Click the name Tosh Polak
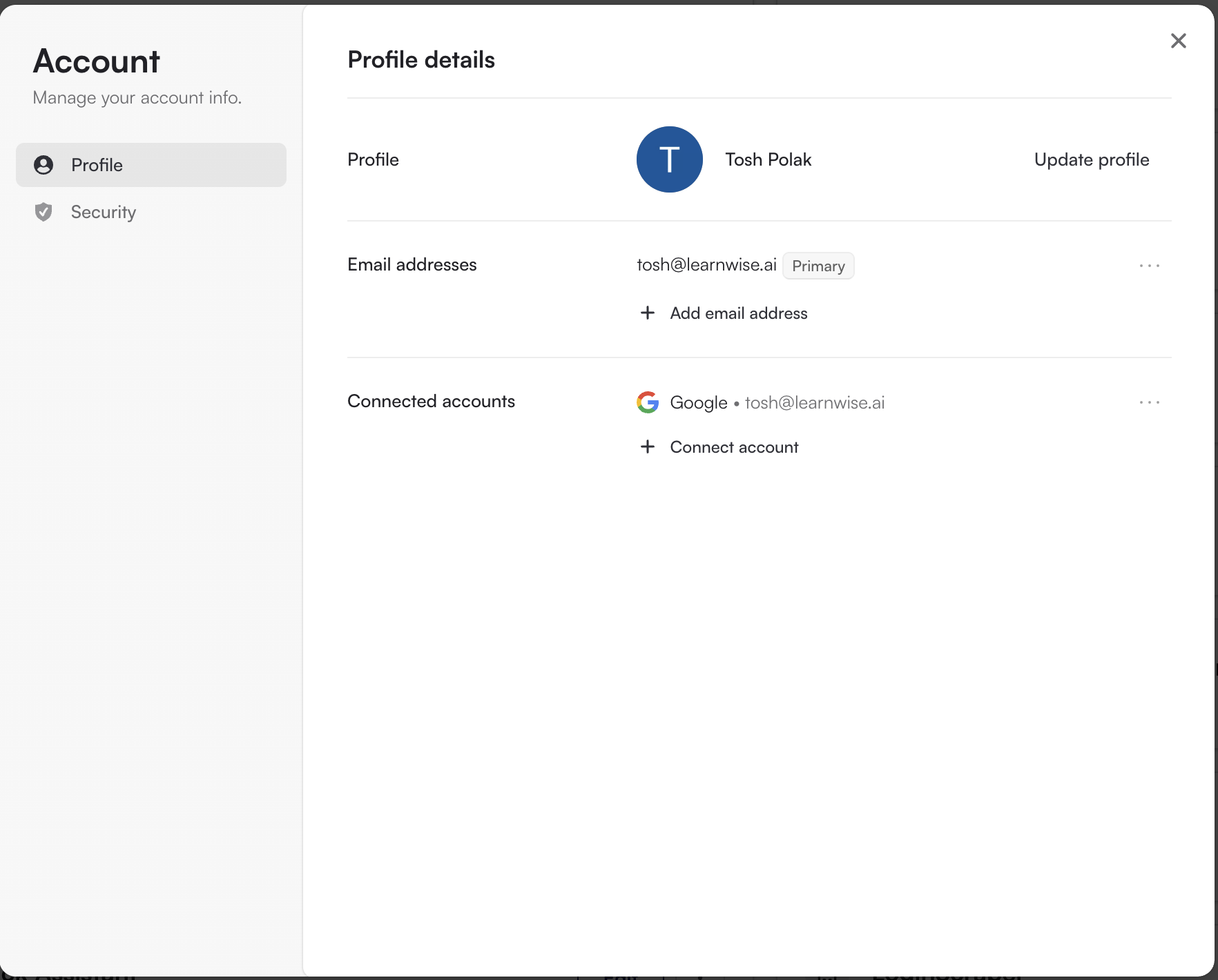This screenshot has height=980, width=1218. tap(768, 159)
